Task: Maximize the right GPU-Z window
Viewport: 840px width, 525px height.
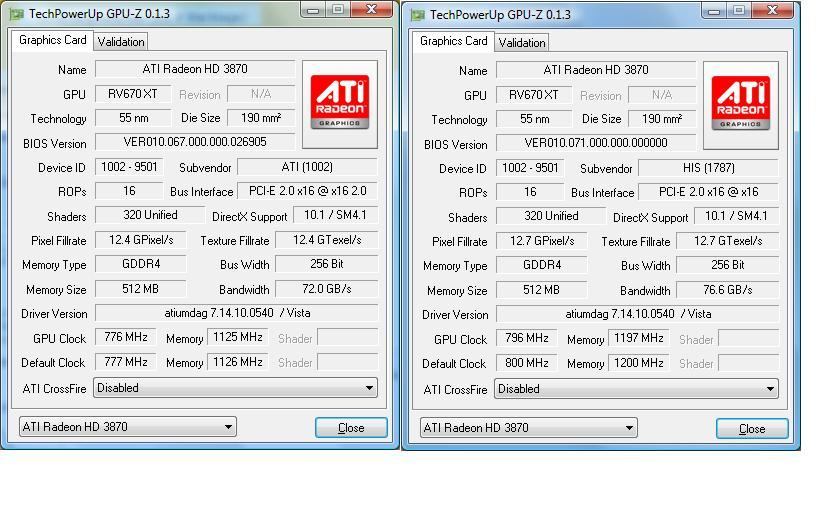Action: (739, 10)
